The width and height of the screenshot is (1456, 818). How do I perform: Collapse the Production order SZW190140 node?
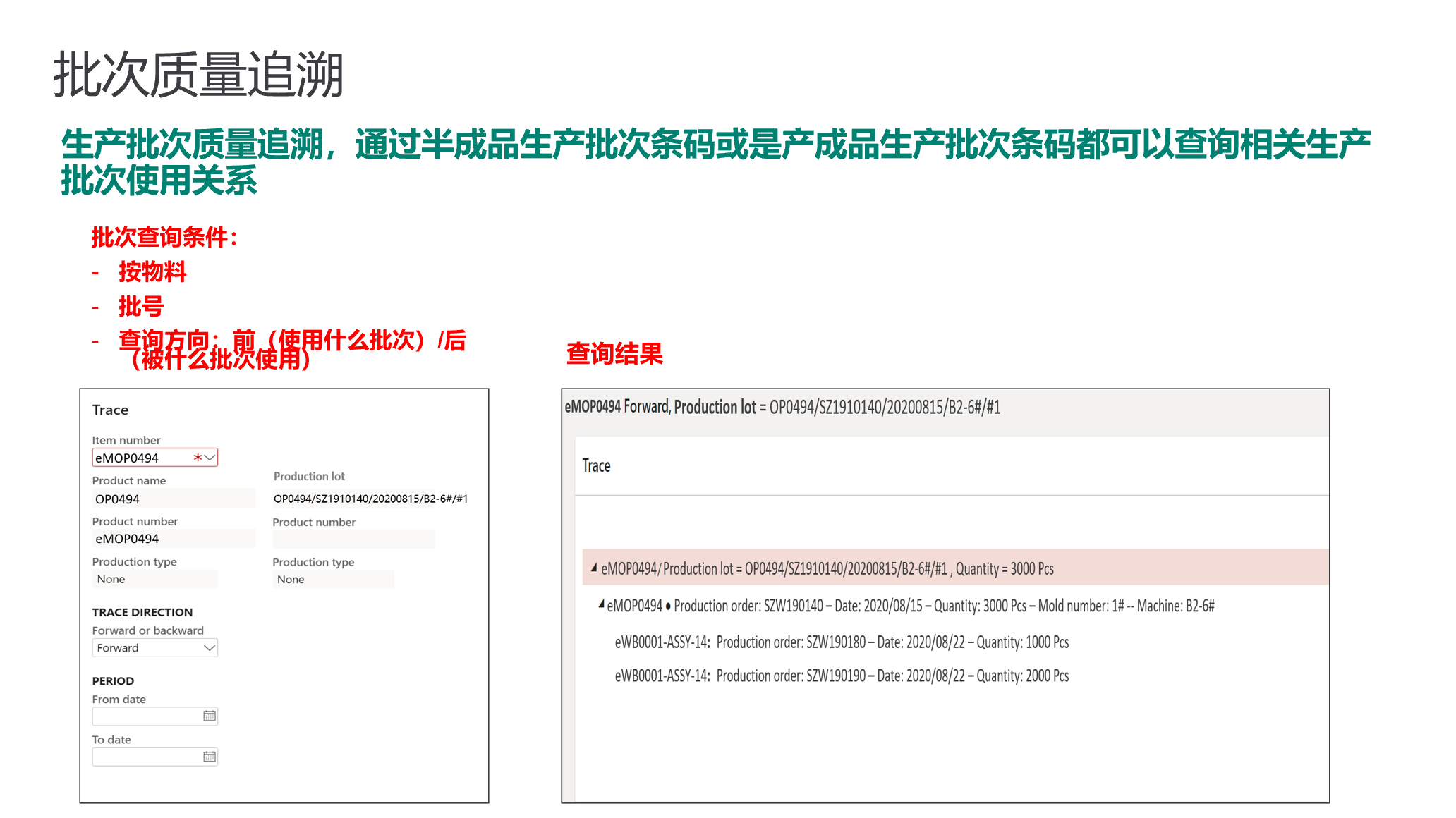click(x=601, y=604)
